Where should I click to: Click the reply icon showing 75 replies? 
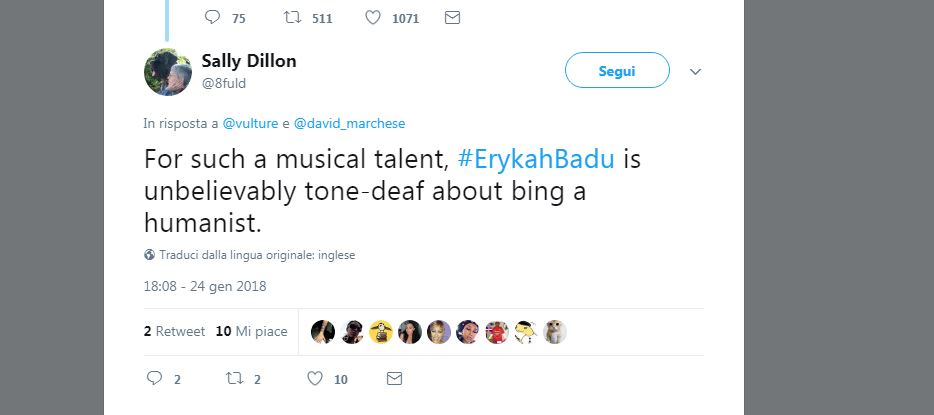(x=211, y=17)
